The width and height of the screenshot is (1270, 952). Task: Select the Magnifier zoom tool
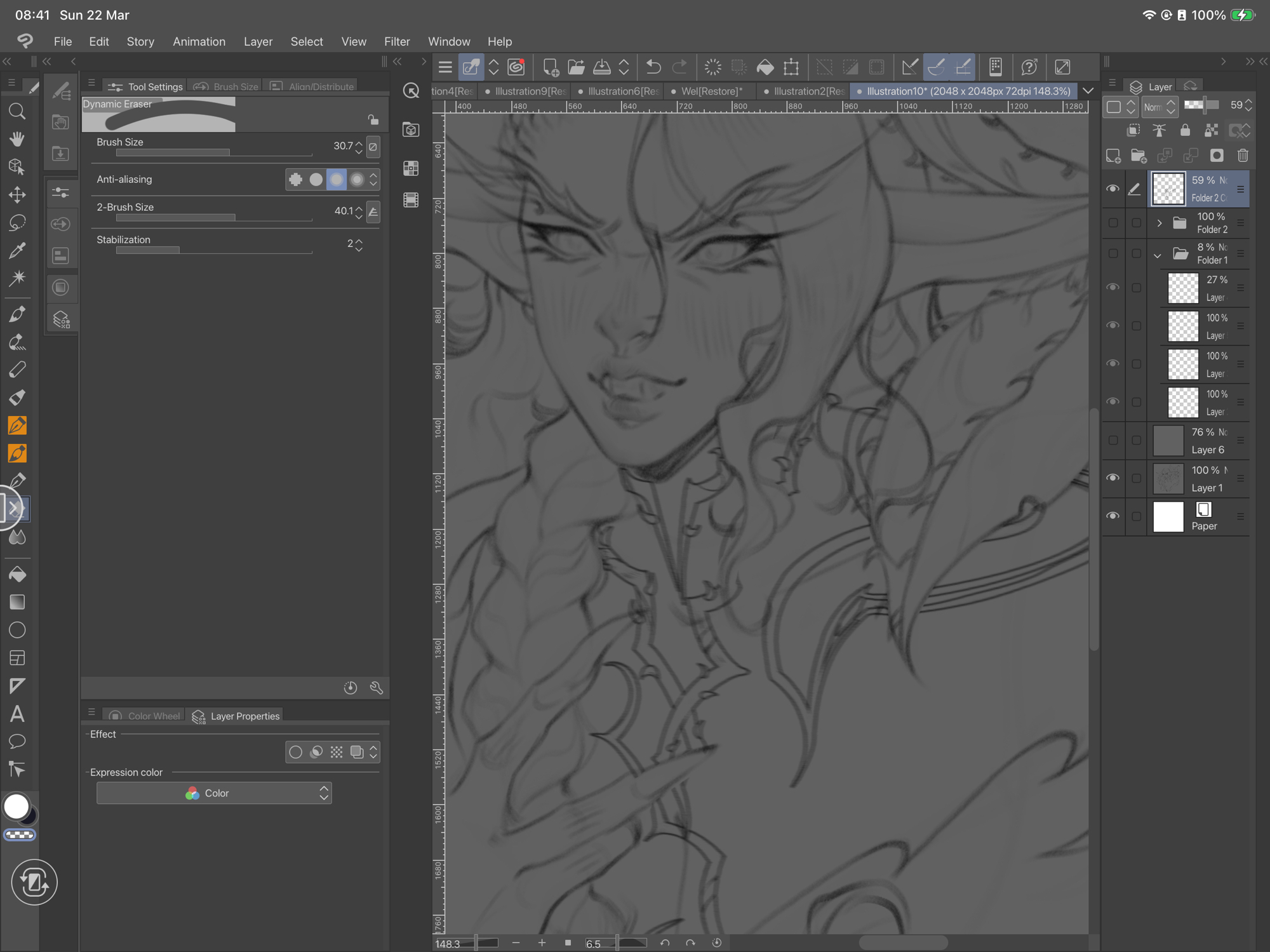click(17, 112)
